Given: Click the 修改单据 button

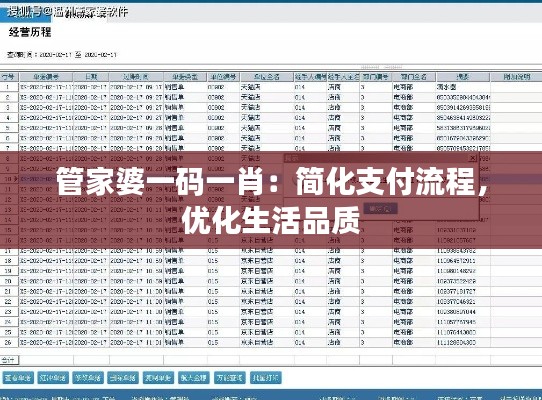Looking at the screenshot, I should [x=88, y=378].
